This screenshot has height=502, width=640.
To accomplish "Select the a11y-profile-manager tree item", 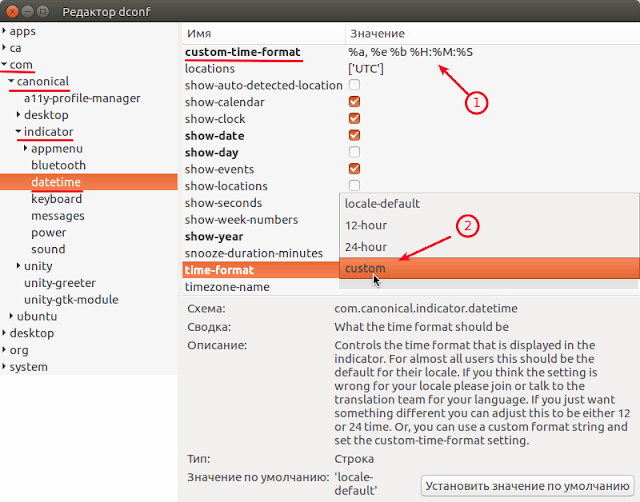I will click(82, 98).
